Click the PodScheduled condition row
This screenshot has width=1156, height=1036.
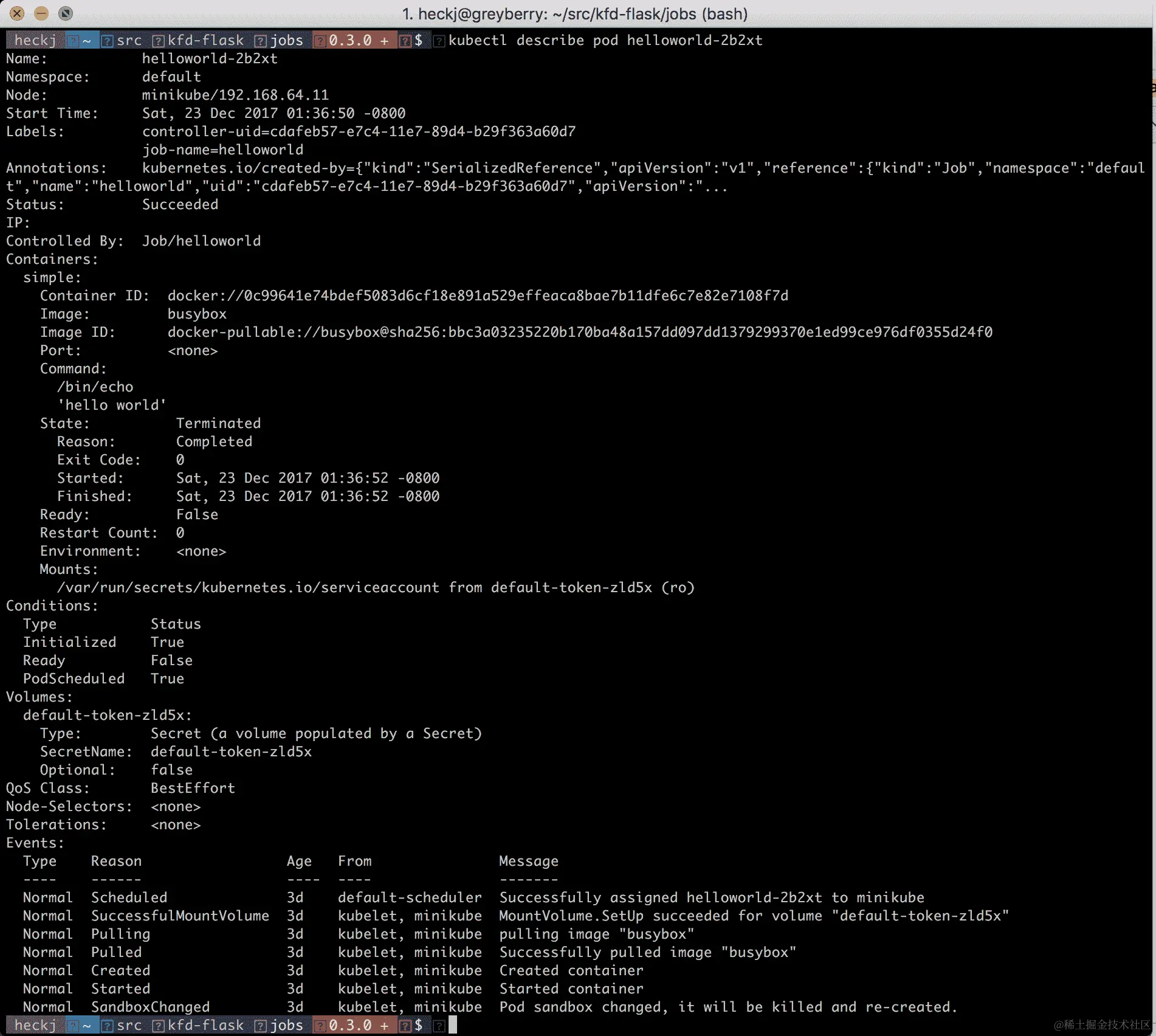click(x=103, y=679)
